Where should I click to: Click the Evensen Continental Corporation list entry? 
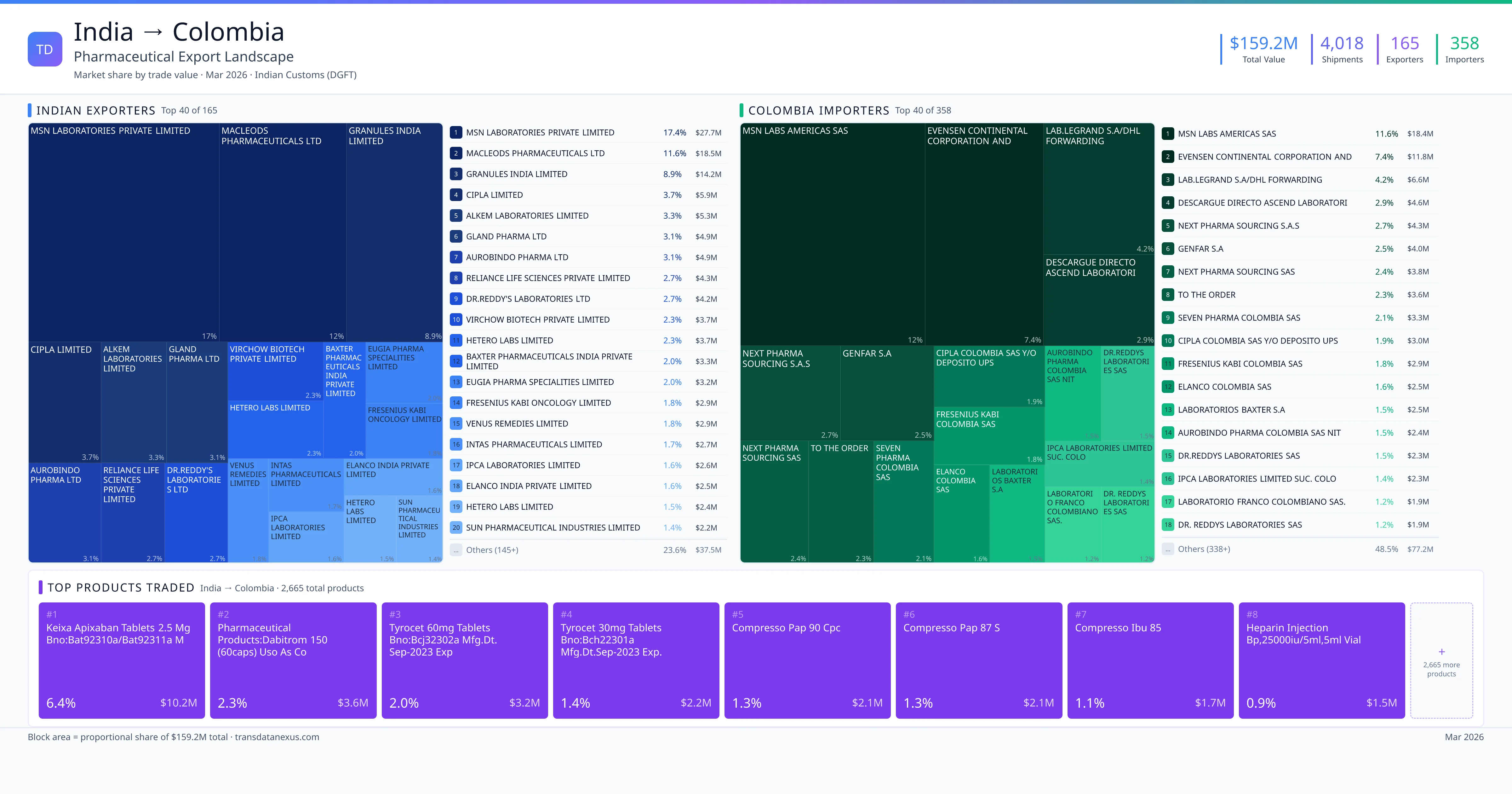click(x=1264, y=157)
